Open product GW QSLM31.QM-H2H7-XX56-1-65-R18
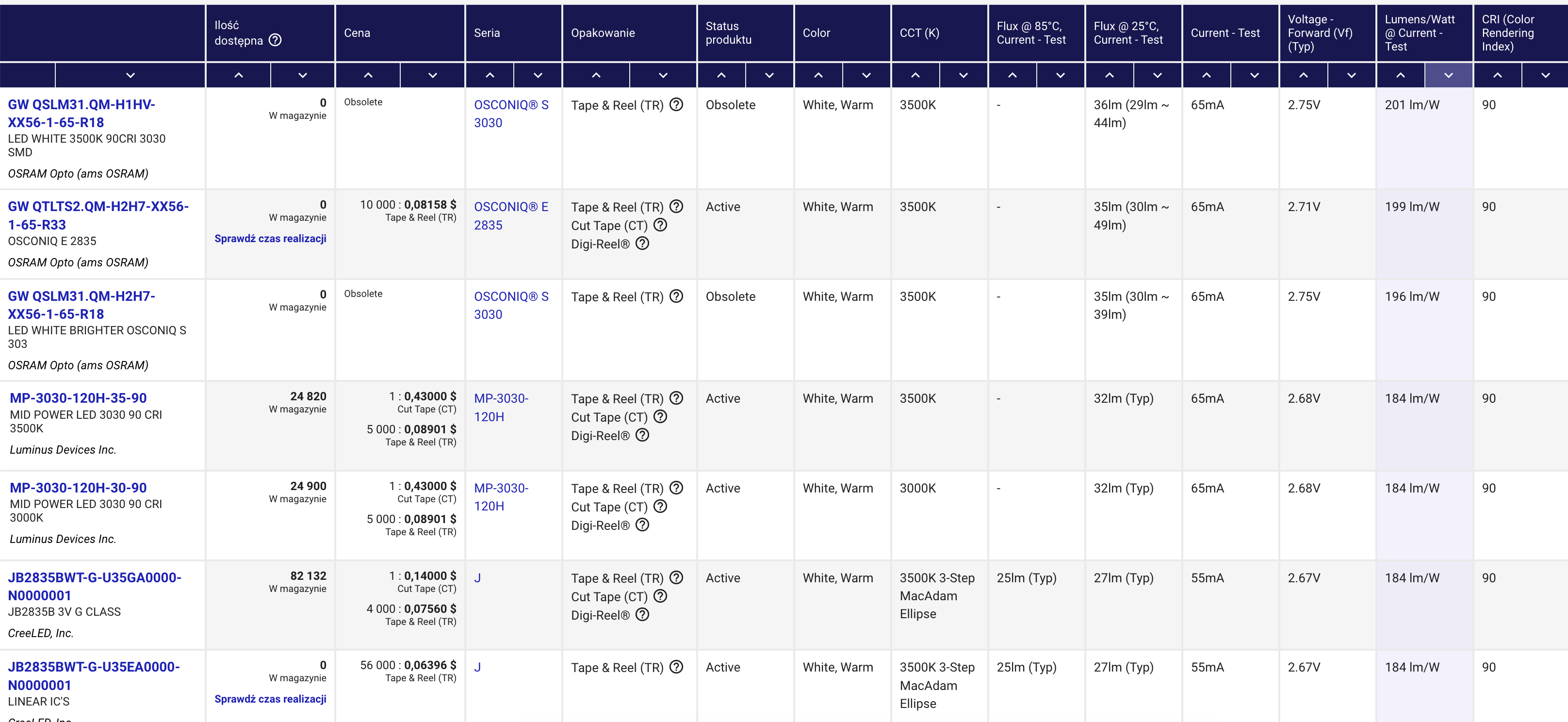1568x722 pixels. pos(82,305)
